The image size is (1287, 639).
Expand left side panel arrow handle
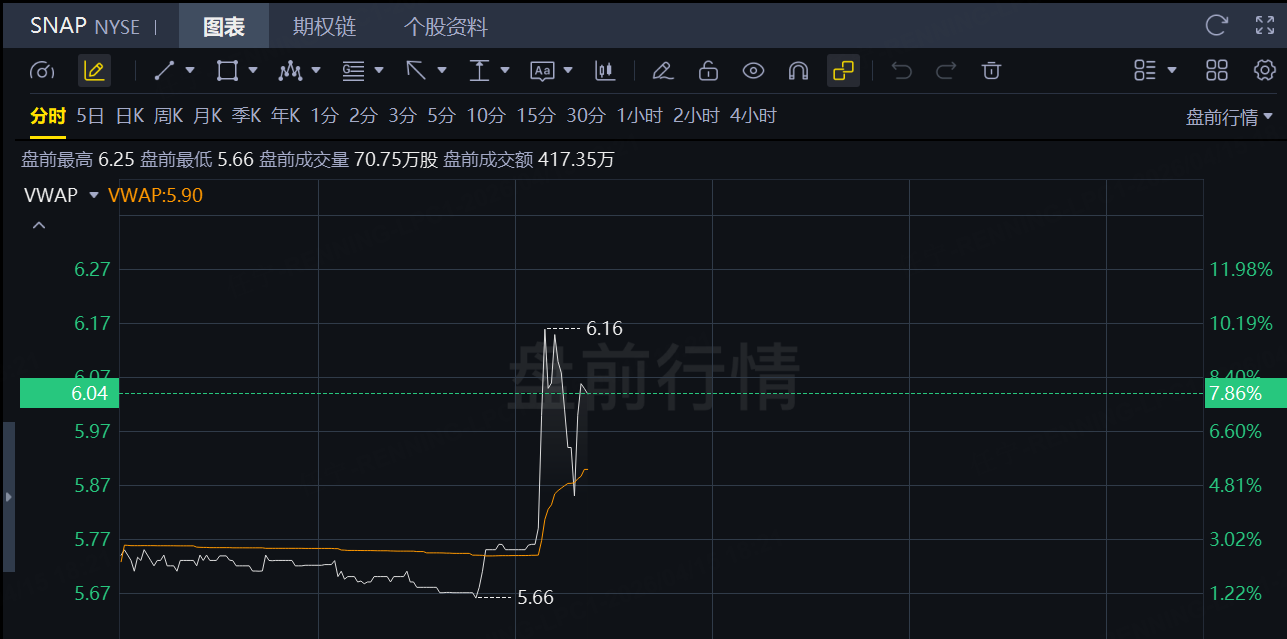8,497
